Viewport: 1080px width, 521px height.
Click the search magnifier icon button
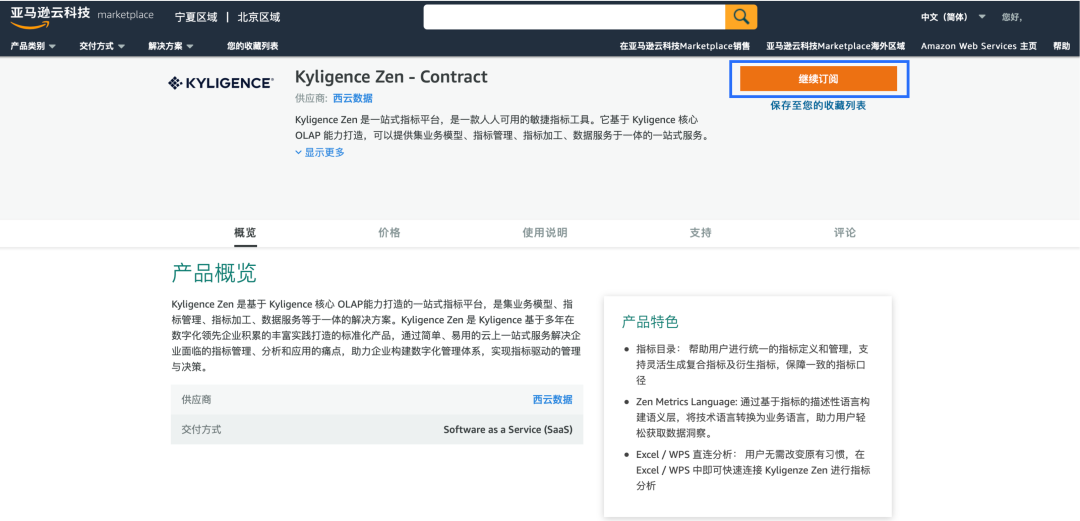coord(741,17)
